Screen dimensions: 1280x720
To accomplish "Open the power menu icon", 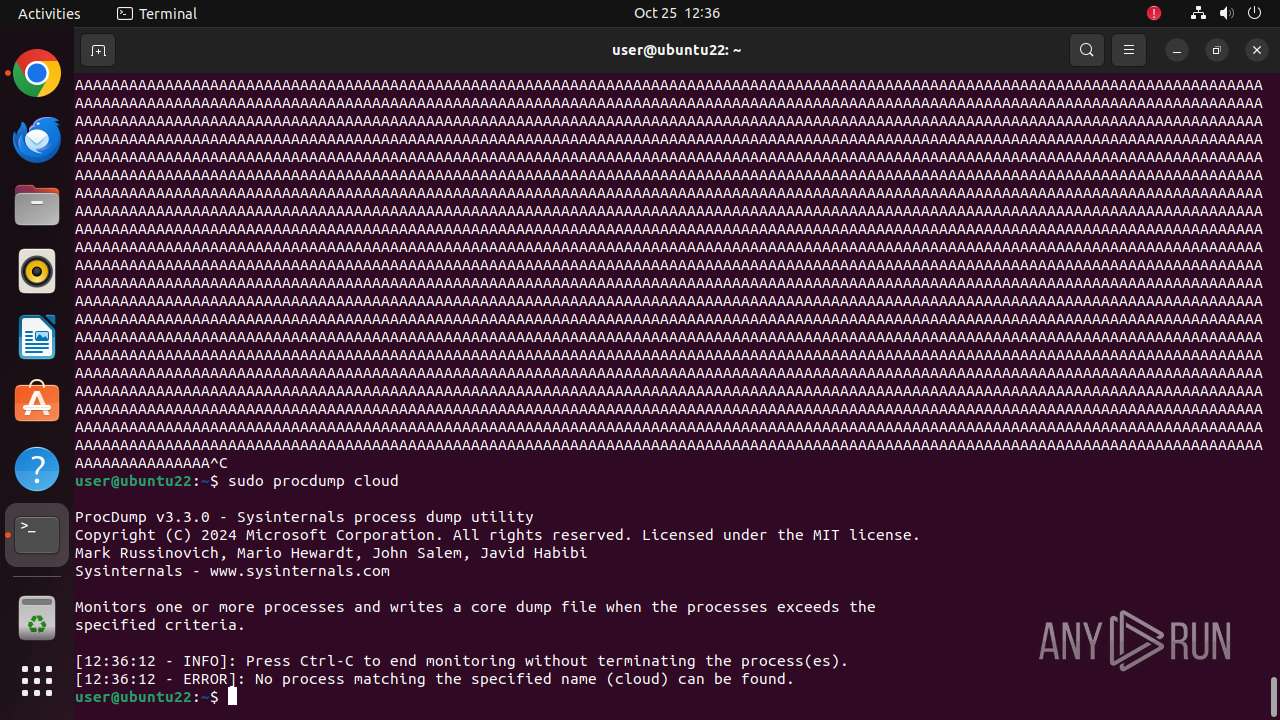I will point(1254,13).
